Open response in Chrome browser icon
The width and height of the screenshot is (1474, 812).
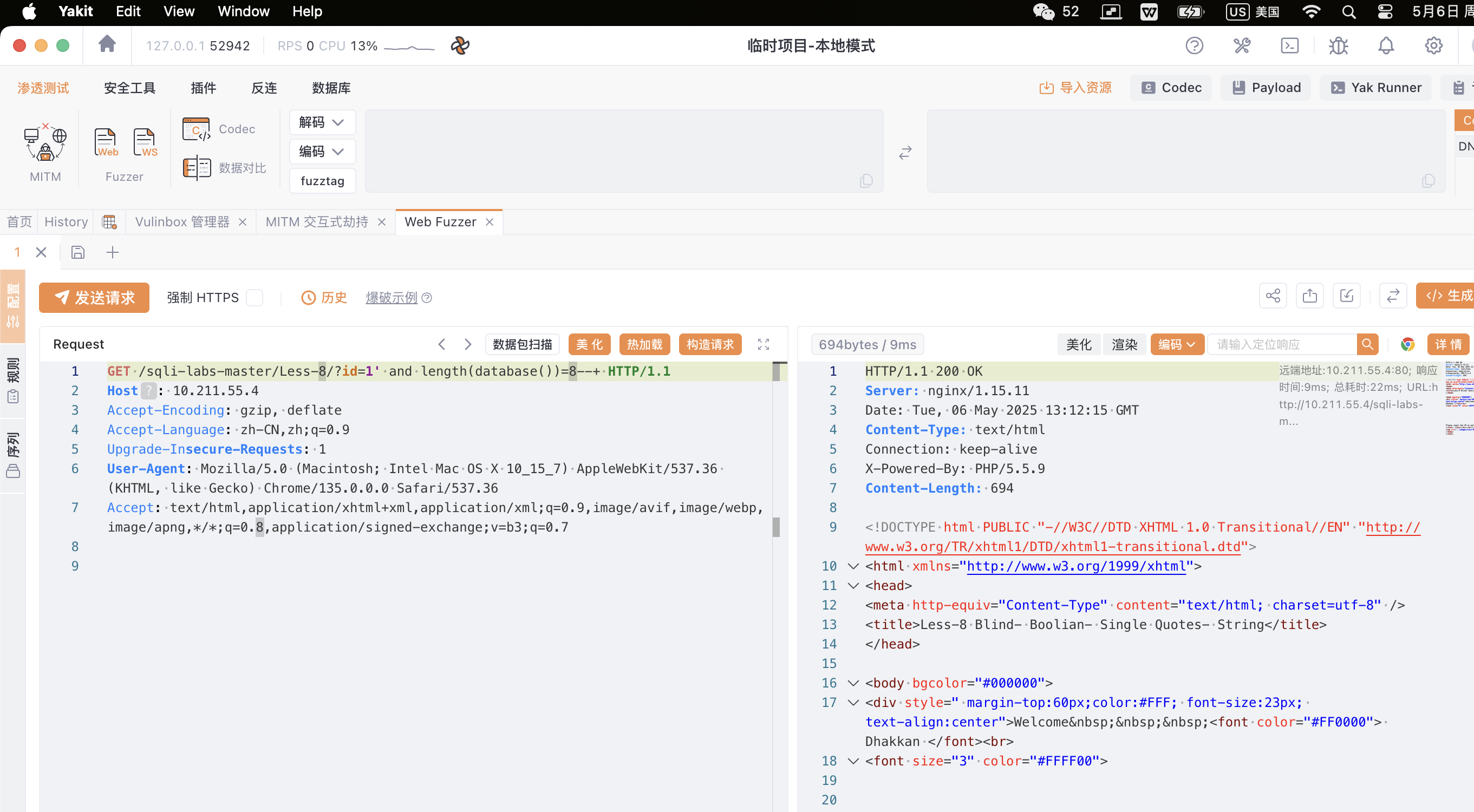(x=1407, y=344)
